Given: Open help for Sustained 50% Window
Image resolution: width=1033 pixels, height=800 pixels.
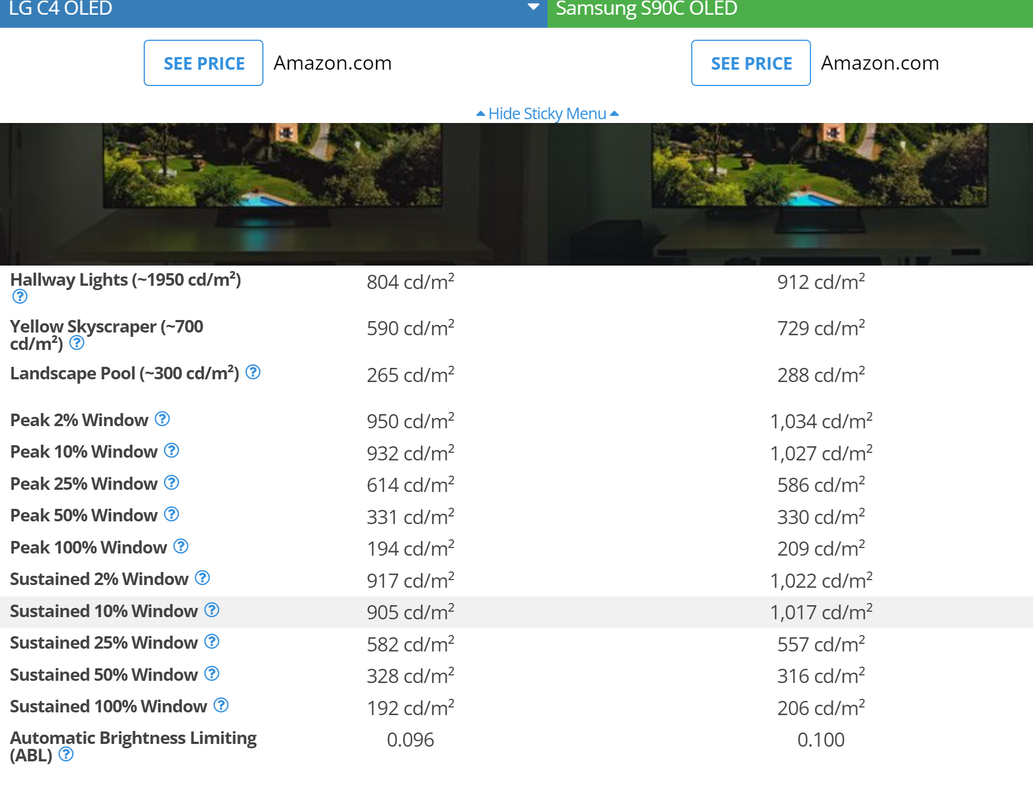Looking at the screenshot, I should (x=211, y=673).
